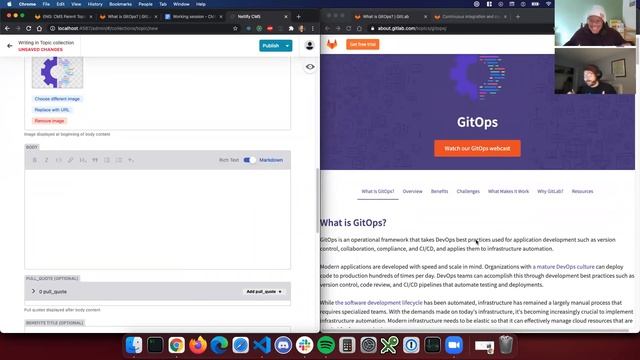Click the gear image thumbnail in the CMS

tap(58, 73)
